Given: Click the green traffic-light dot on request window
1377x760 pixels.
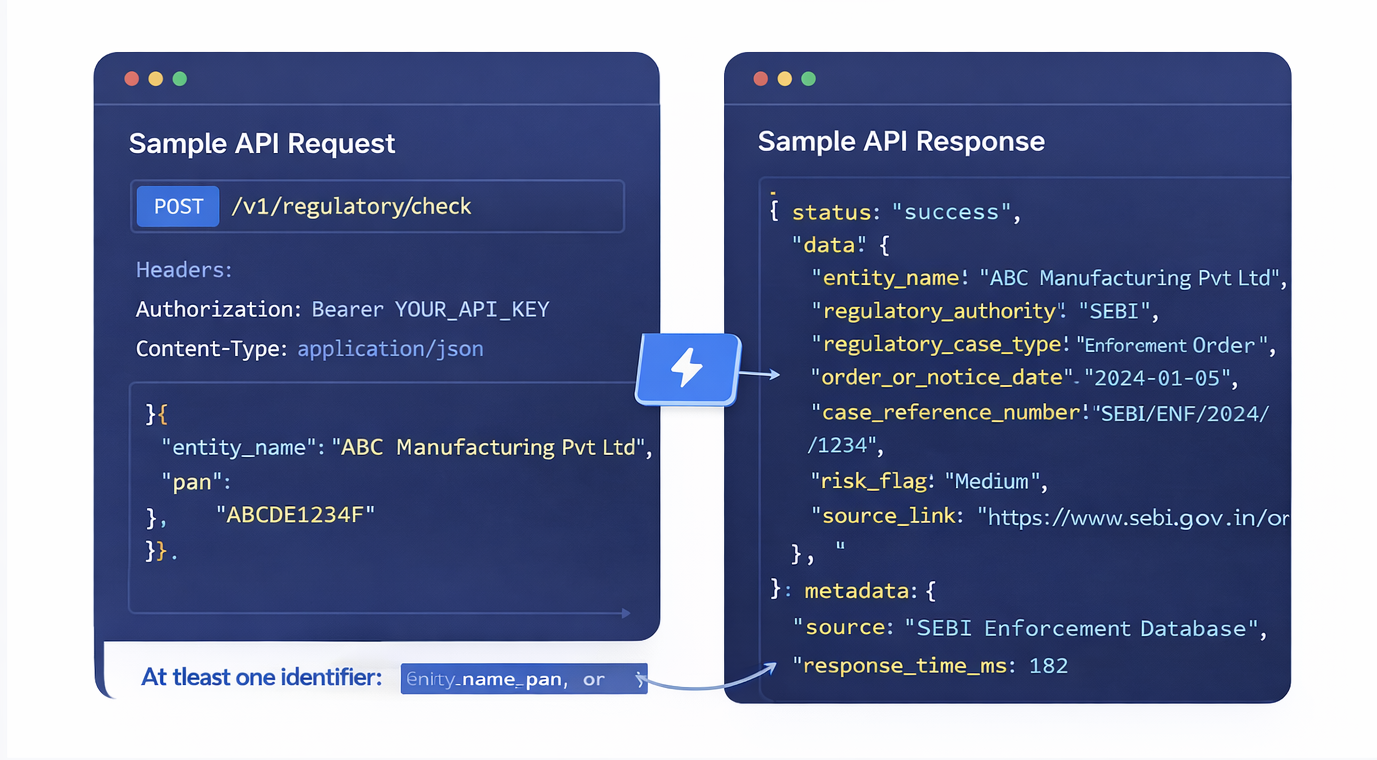Looking at the screenshot, I should coord(179,78).
